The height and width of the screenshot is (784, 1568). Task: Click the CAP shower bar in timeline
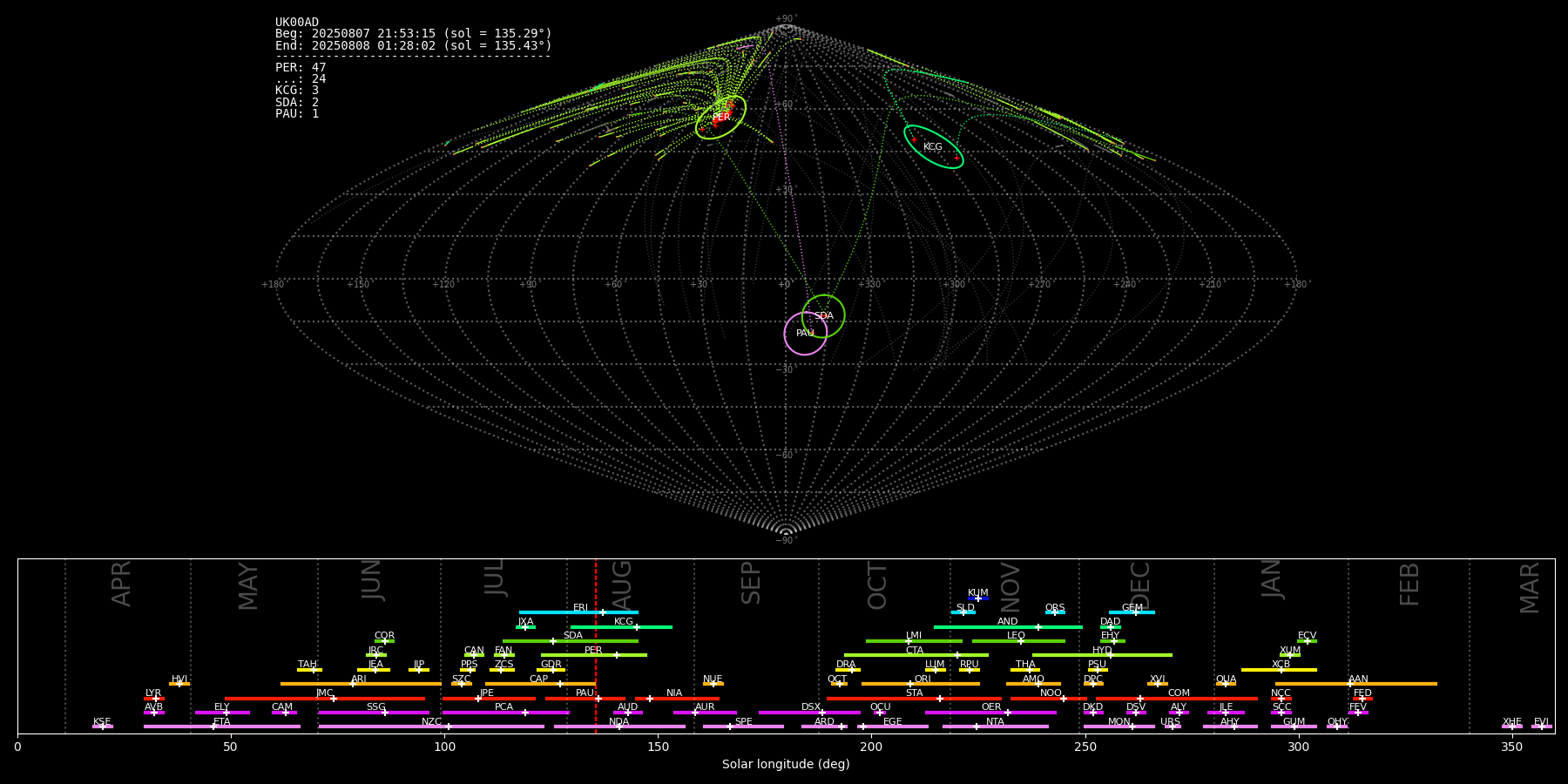[x=540, y=684]
